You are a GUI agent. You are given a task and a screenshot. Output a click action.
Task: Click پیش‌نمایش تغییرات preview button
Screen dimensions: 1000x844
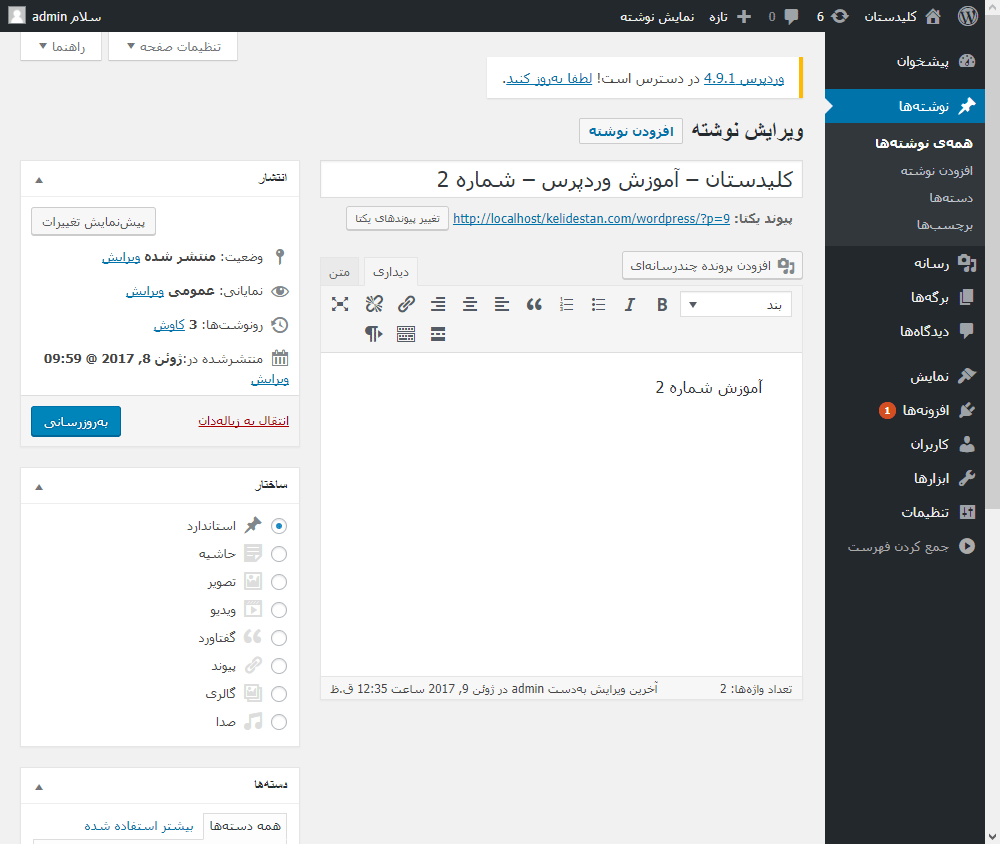(x=93, y=222)
